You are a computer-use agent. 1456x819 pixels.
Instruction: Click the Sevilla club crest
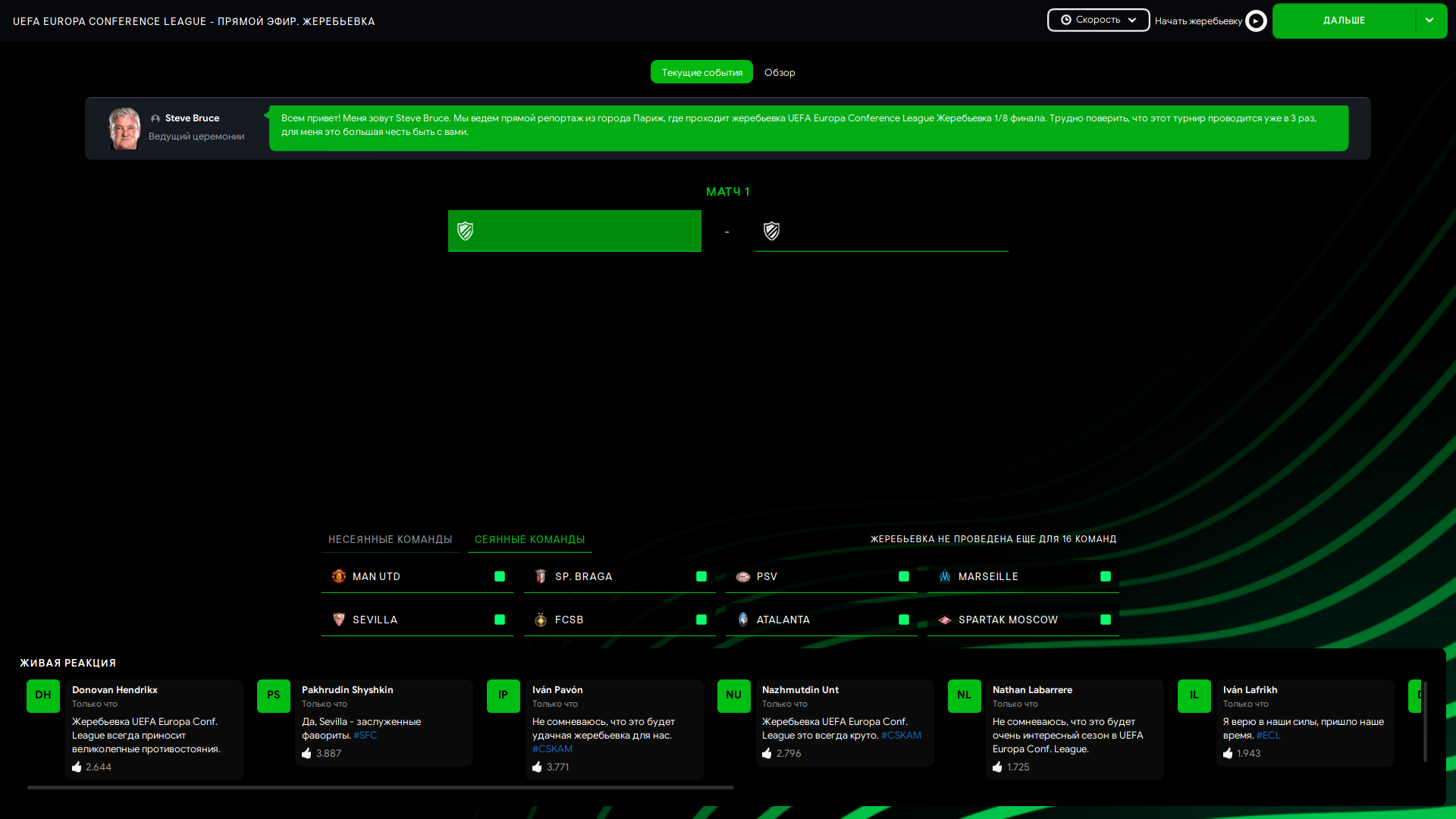tap(338, 620)
